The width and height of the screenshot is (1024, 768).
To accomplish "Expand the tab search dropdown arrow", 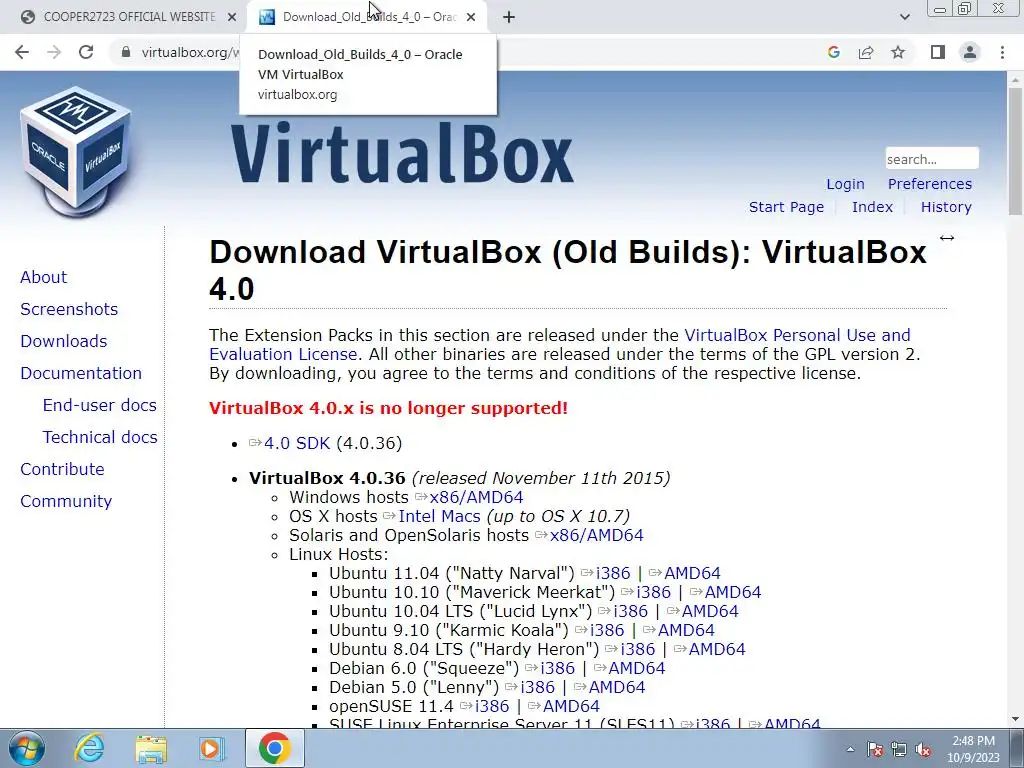I will coord(904,17).
